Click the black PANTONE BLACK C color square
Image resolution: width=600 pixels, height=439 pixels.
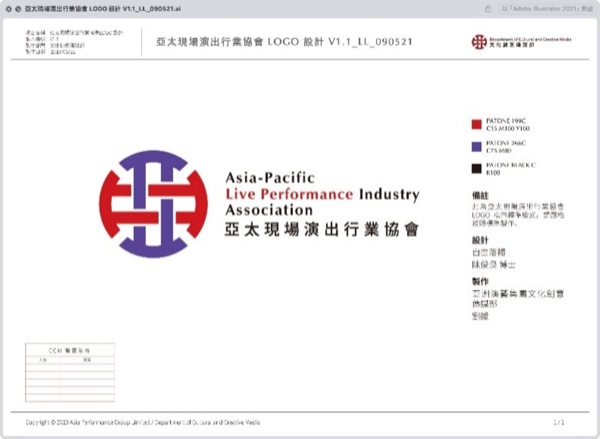476,169
